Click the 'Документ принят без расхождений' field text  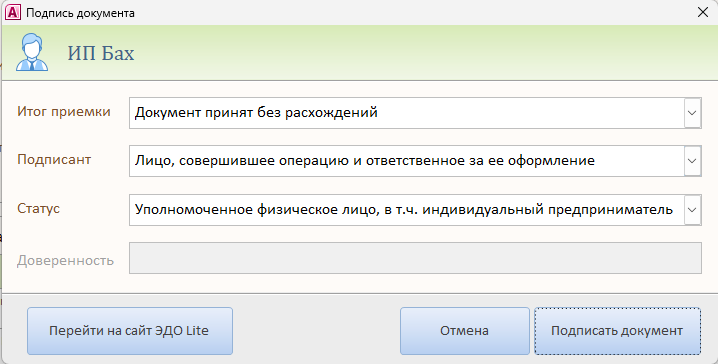[256, 113]
